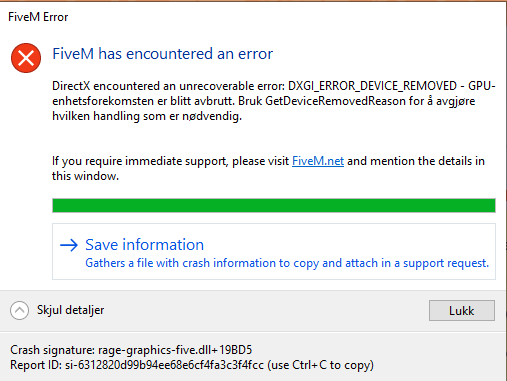Click the Gathers a file description text
Image resolution: width=507 pixels, height=381 pixels.
(287, 263)
